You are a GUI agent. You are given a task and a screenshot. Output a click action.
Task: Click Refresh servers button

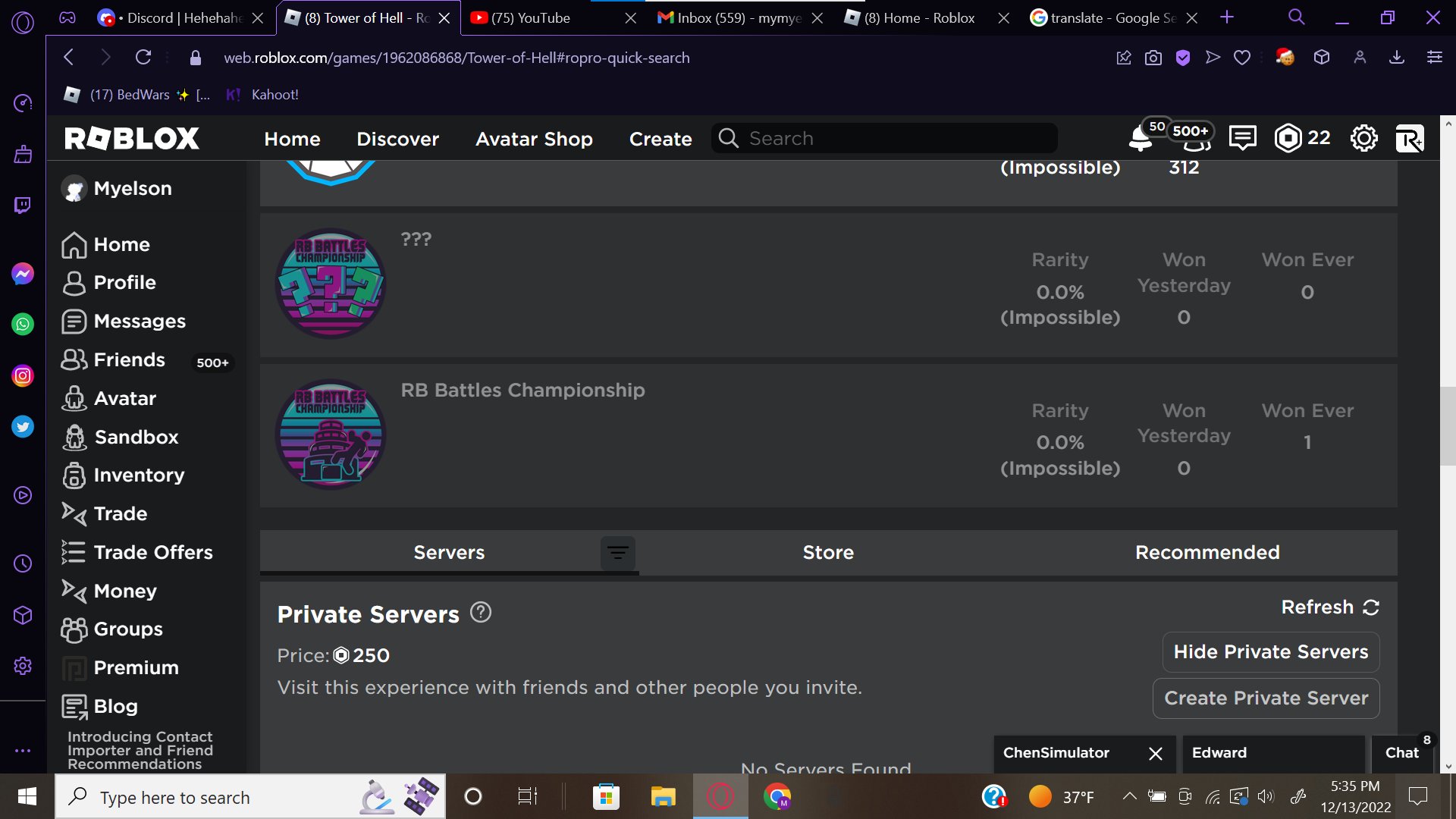coord(1329,607)
